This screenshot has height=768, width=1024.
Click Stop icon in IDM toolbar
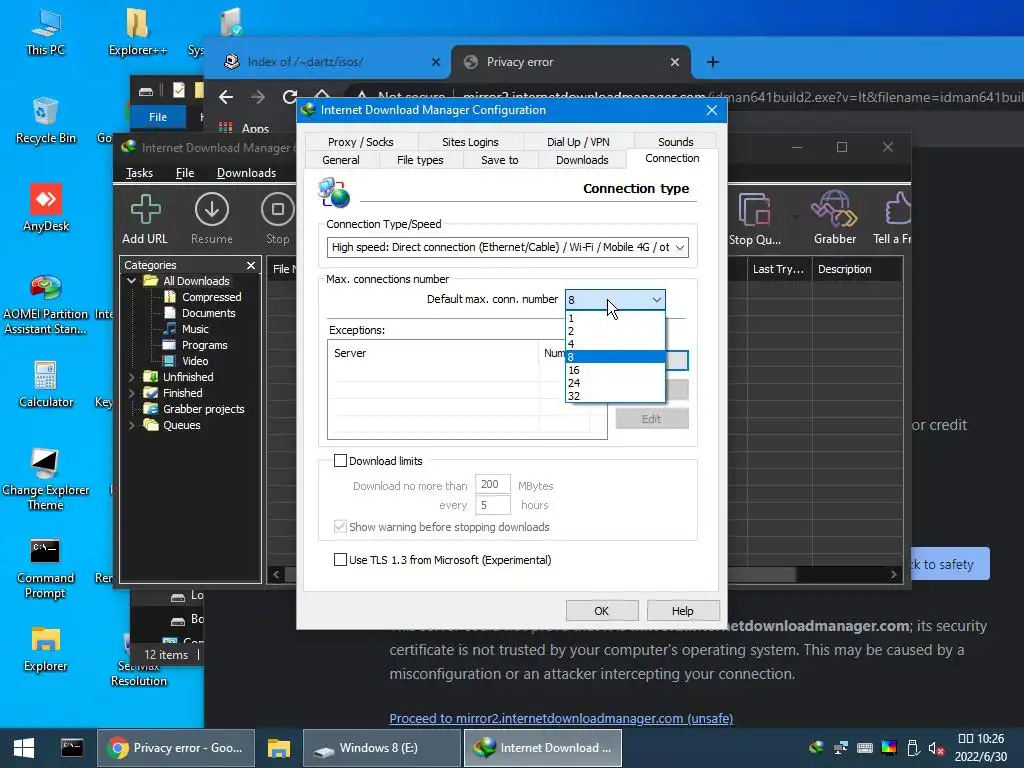click(278, 219)
